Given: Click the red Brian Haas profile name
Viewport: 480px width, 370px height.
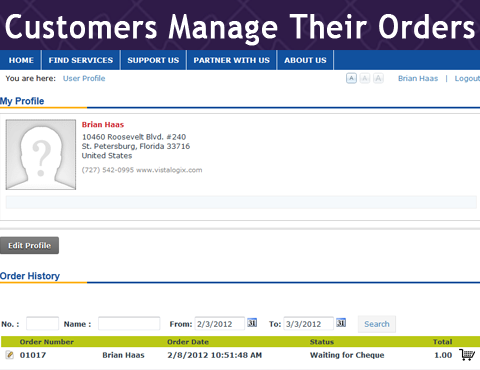Looking at the screenshot, I should (103, 125).
